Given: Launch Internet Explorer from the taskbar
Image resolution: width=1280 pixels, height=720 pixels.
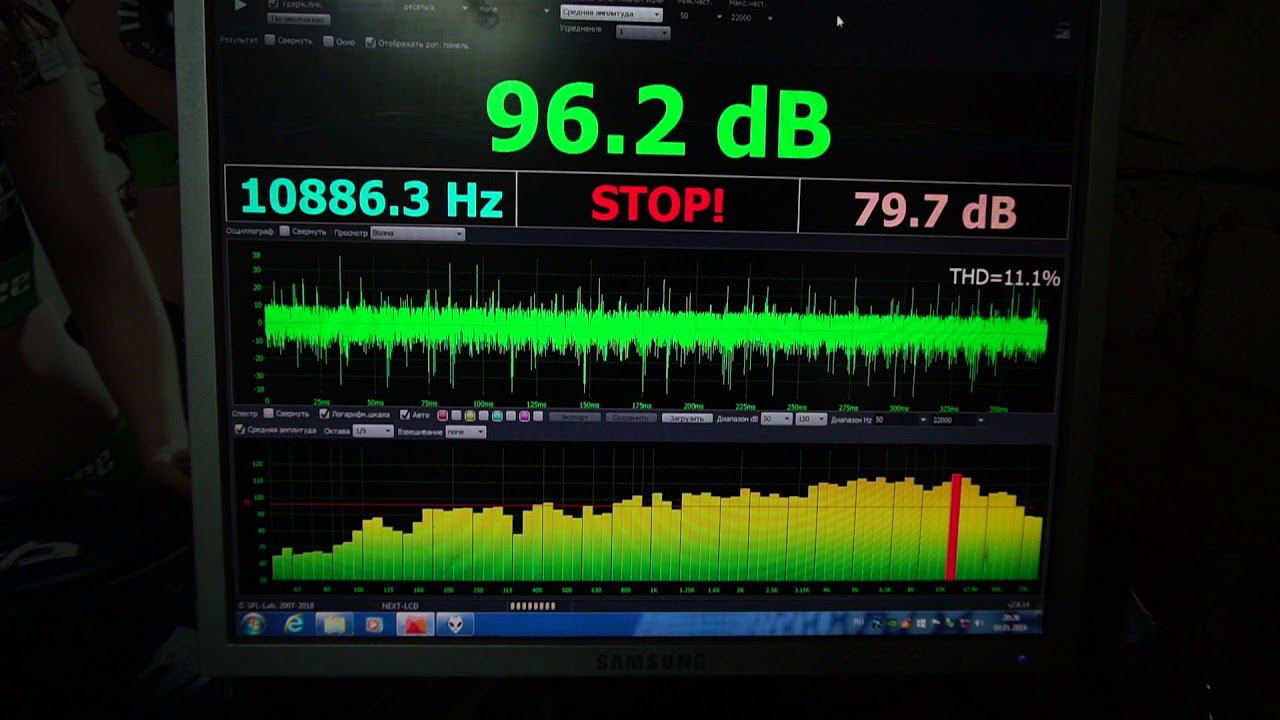Looking at the screenshot, I should pos(294,624).
